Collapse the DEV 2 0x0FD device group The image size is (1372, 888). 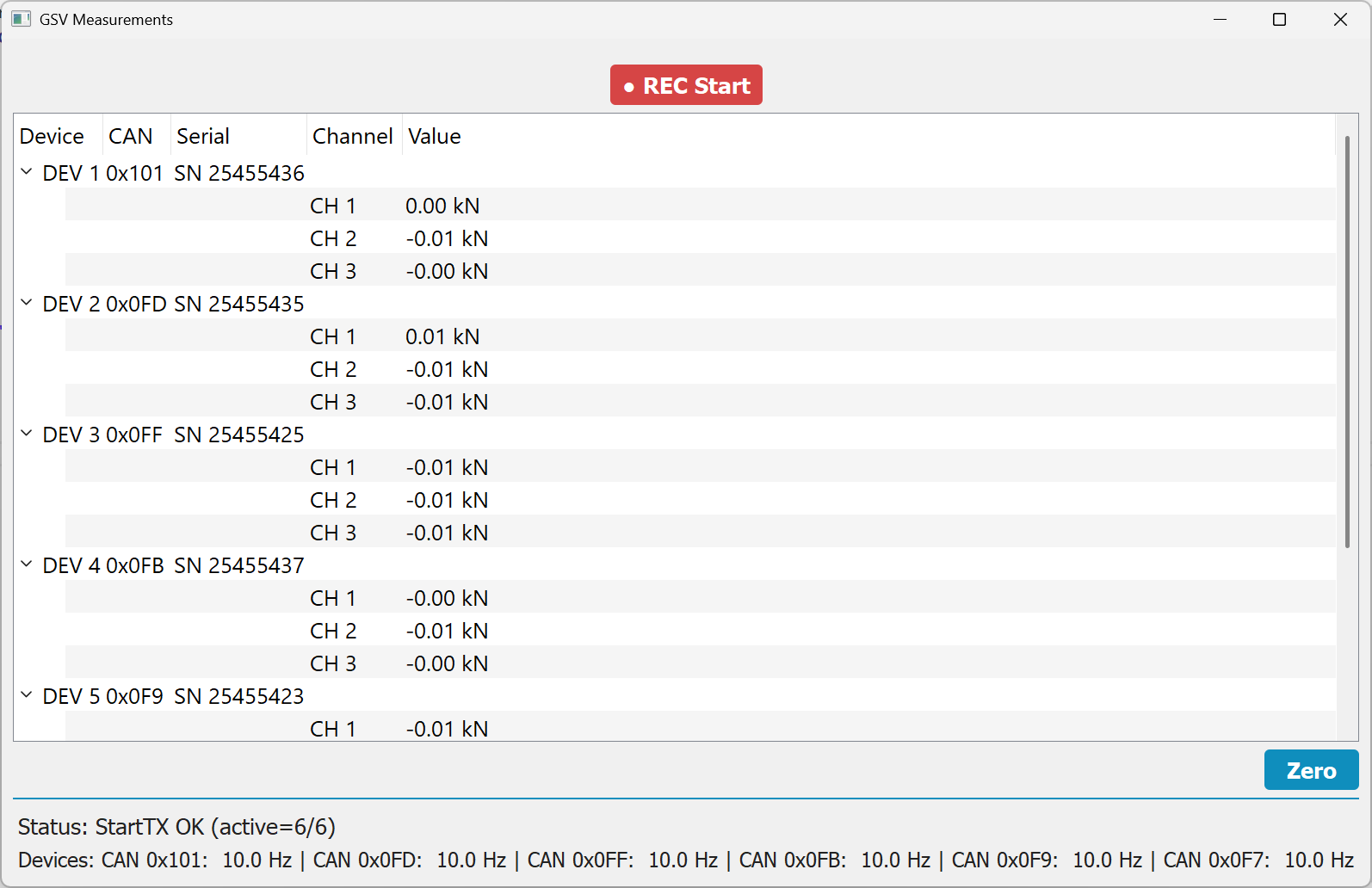pos(27,303)
